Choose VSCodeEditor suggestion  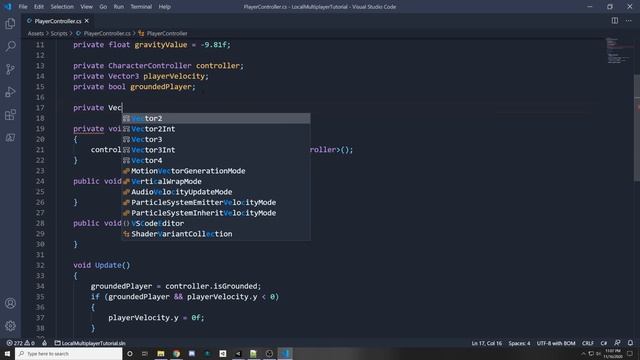coord(216,224)
